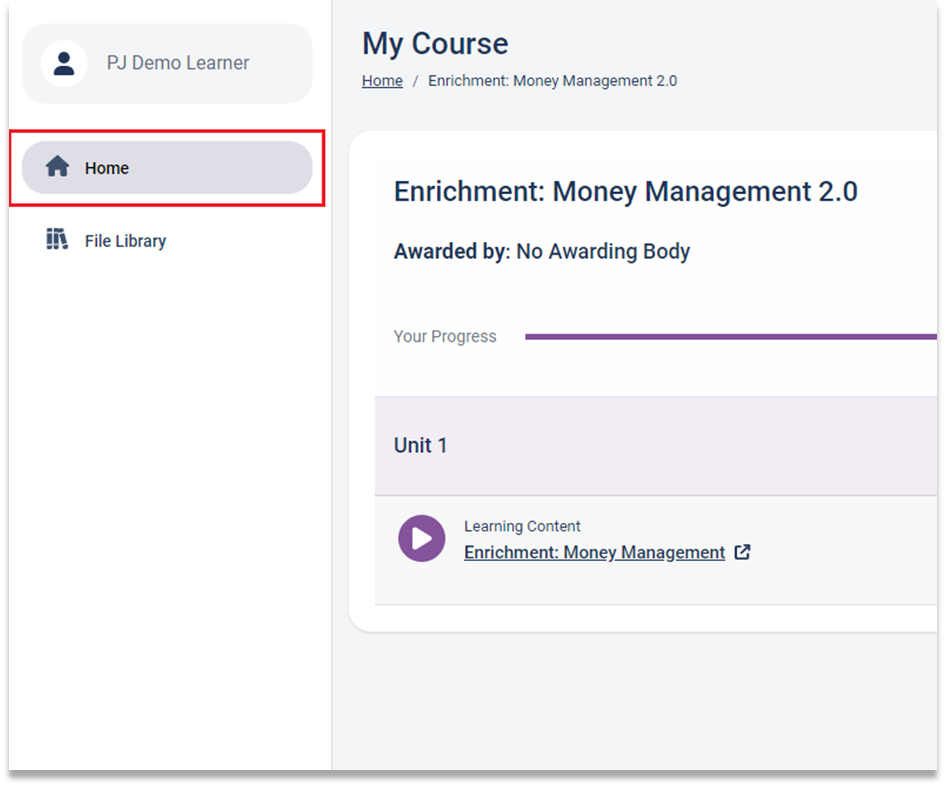Click the Awarded by: No Awarding Body text

pyautogui.click(x=542, y=251)
